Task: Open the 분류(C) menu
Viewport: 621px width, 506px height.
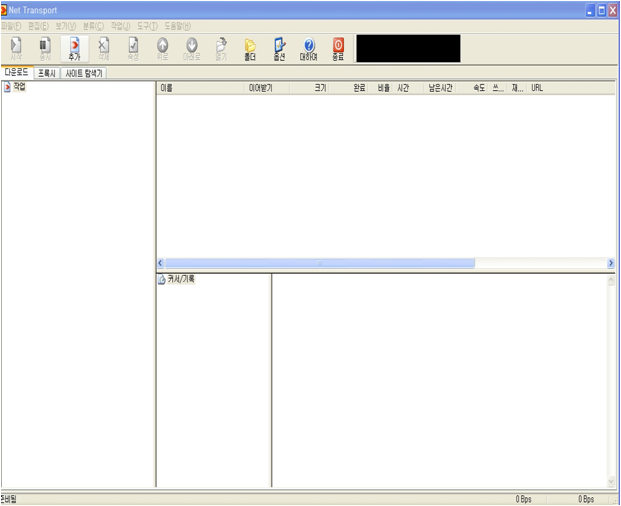Action: coord(93,27)
